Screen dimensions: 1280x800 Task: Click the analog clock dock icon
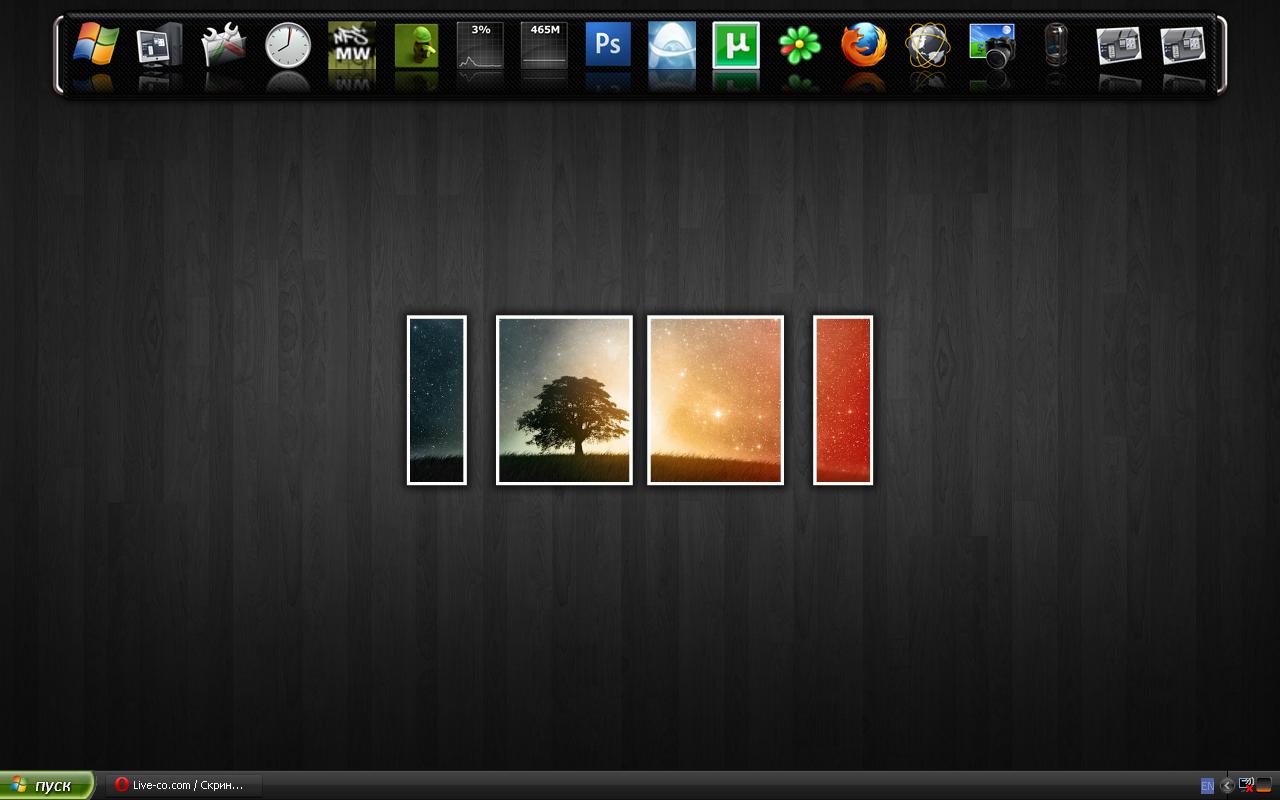(288, 46)
